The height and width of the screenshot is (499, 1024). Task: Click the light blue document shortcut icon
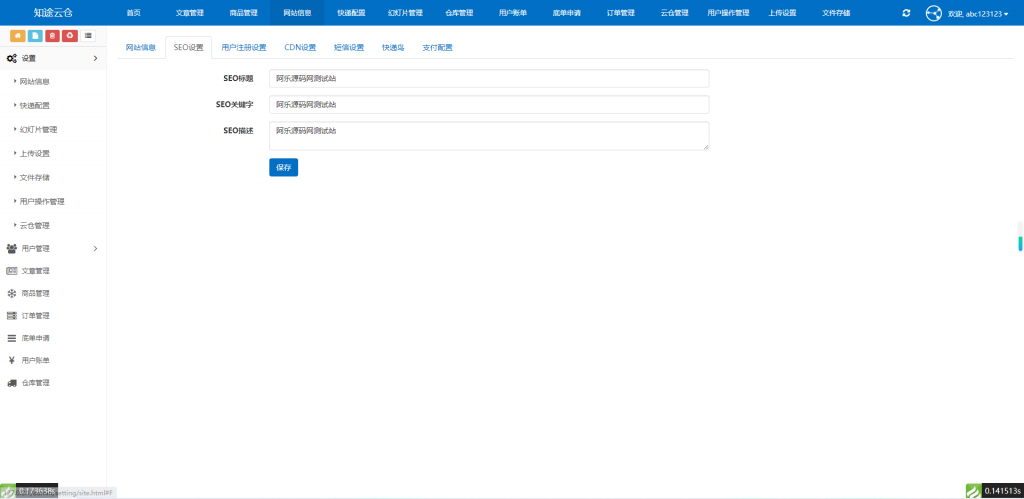[x=35, y=36]
